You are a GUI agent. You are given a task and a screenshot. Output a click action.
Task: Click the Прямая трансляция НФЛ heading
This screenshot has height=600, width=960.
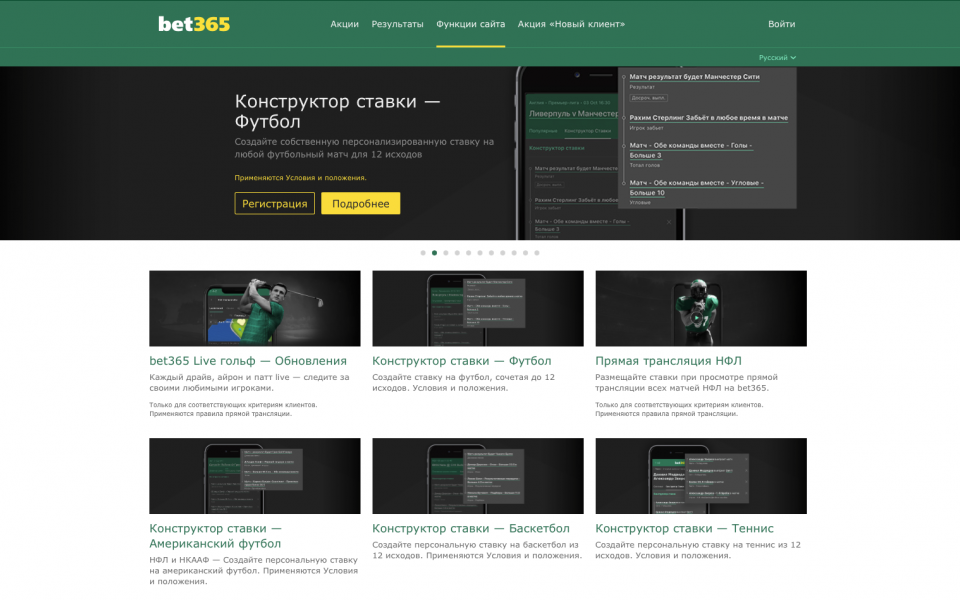click(668, 361)
